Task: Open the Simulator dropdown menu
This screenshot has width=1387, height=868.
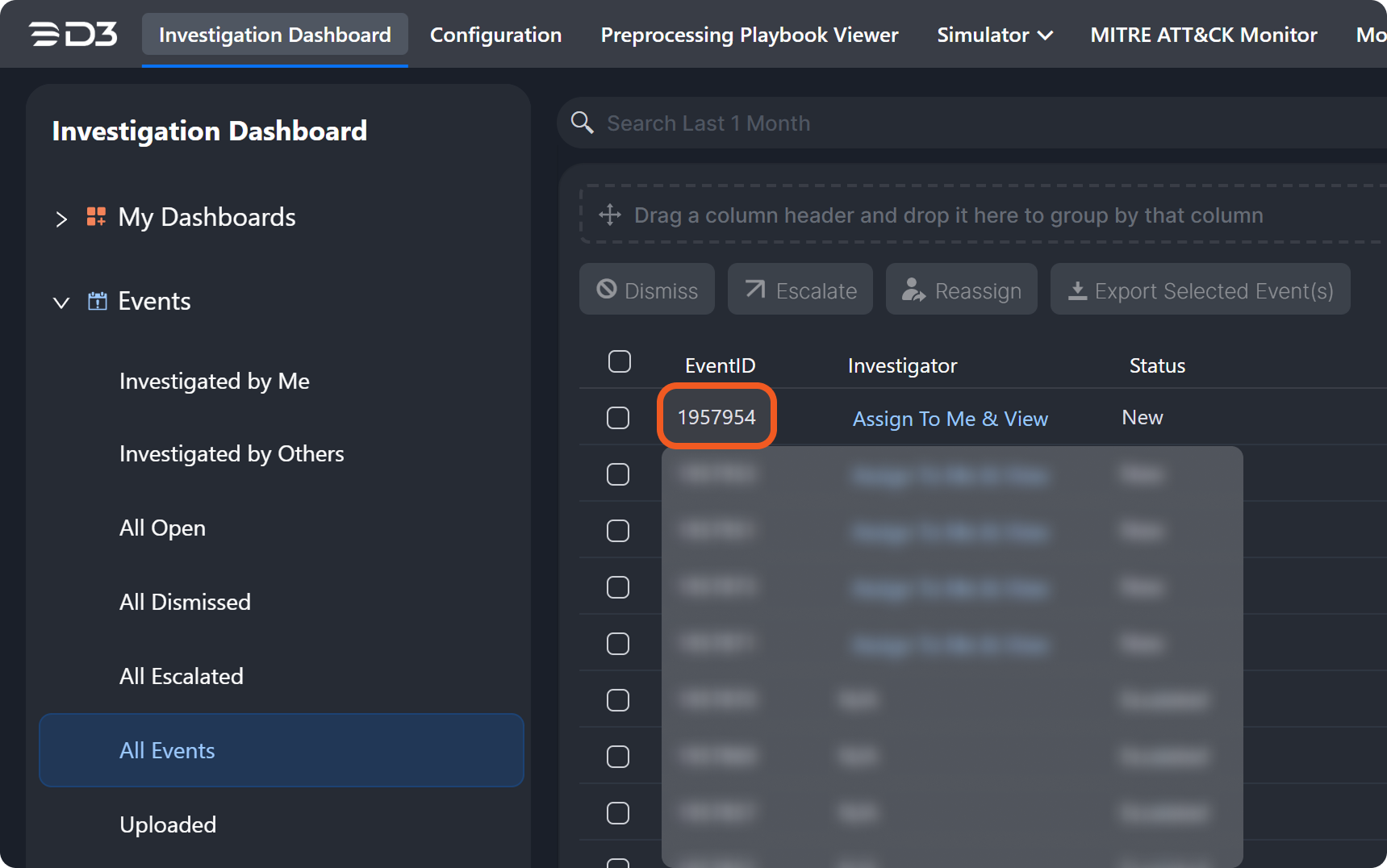Action: point(994,35)
